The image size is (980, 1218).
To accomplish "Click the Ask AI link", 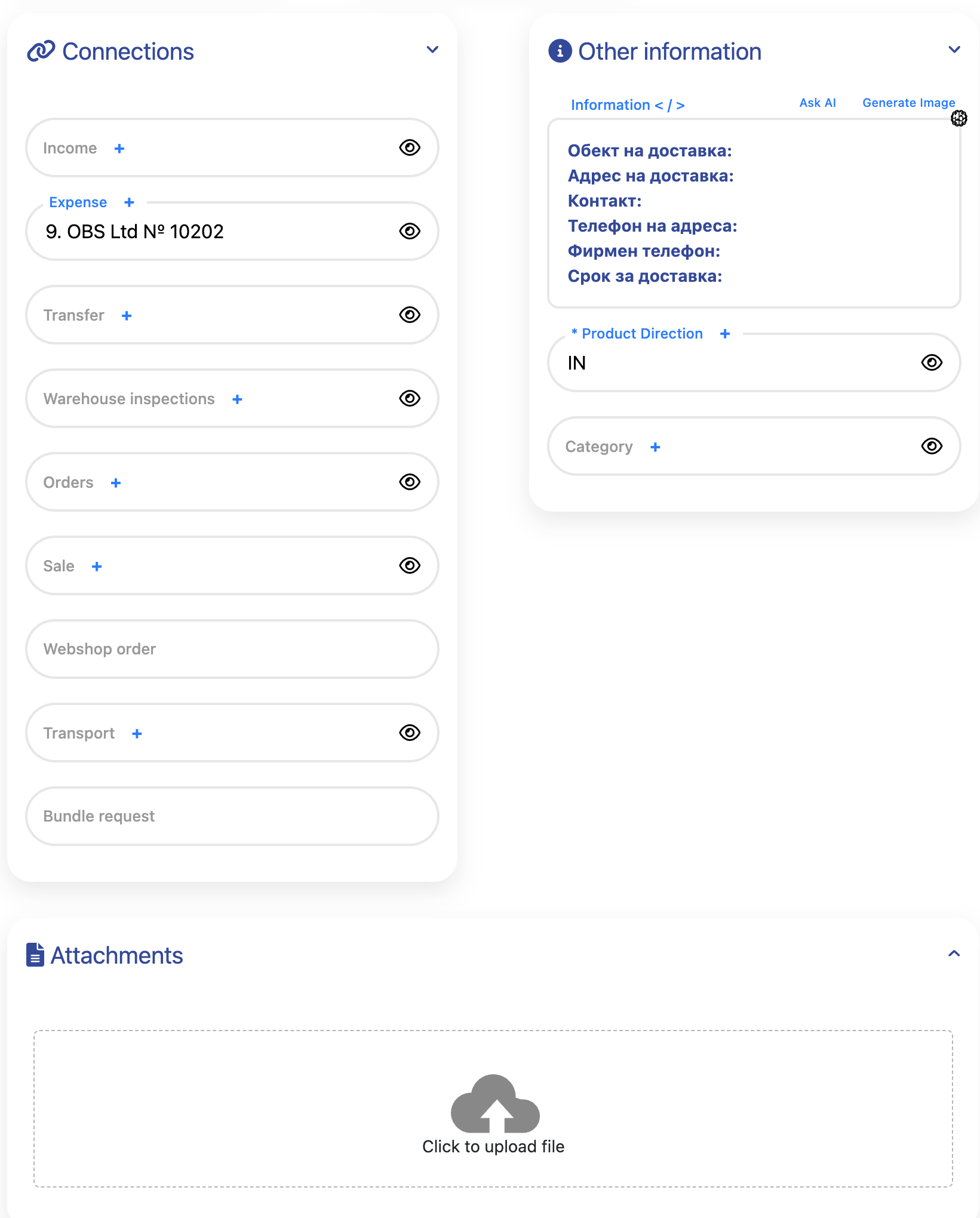I will tap(817, 103).
